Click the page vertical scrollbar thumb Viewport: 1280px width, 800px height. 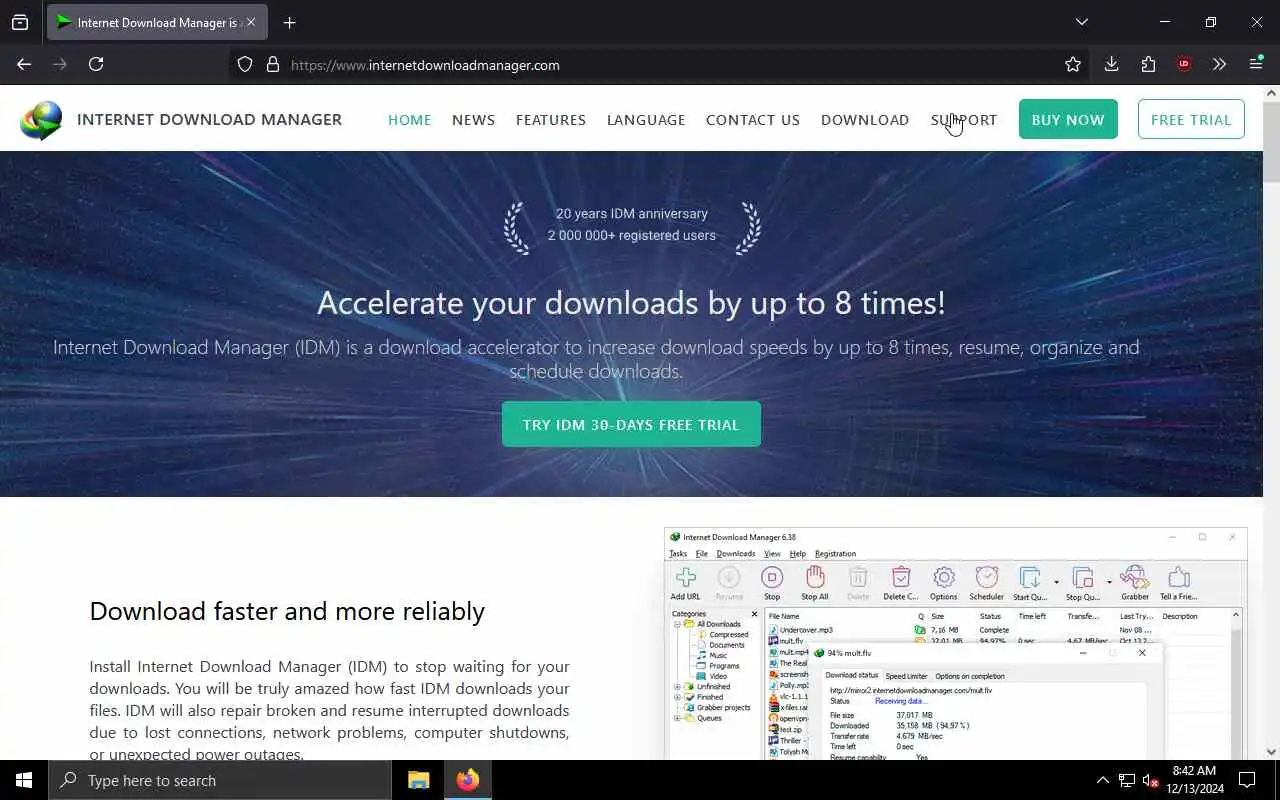coord(1271,140)
